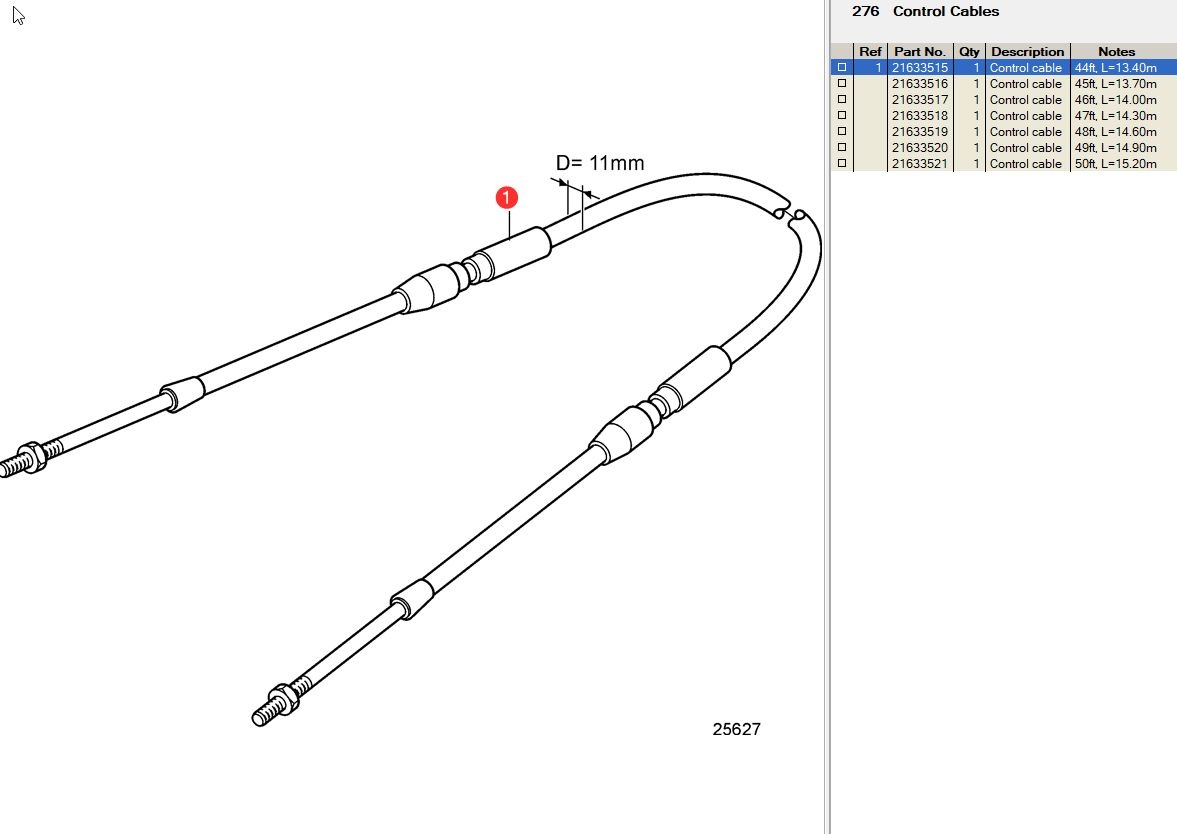Click the Notes column header
Screen dimensions: 1177x834
[x=1117, y=51]
